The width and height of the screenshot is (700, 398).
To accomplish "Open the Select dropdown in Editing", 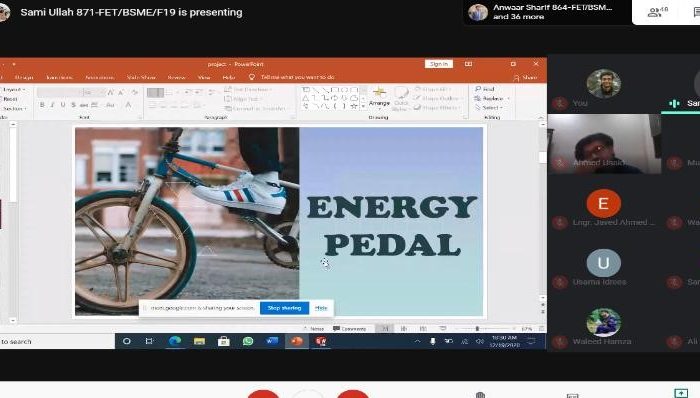I will coord(490,108).
